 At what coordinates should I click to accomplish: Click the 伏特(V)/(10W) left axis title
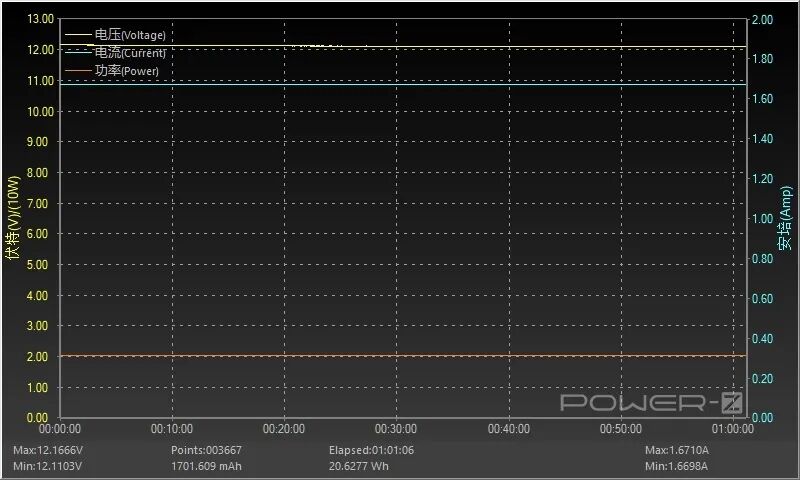pyautogui.click(x=13, y=218)
